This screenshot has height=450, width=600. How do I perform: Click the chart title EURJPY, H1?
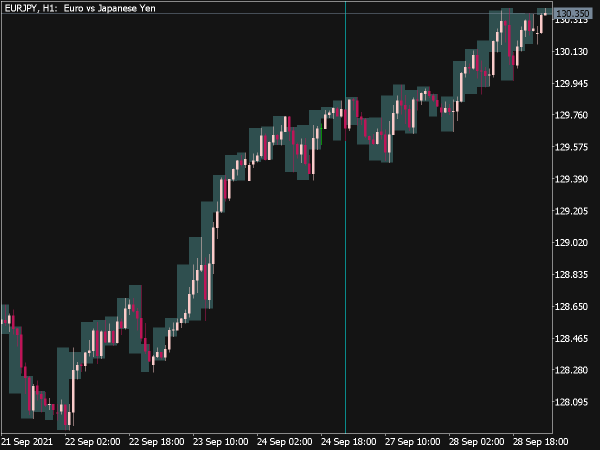point(29,8)
